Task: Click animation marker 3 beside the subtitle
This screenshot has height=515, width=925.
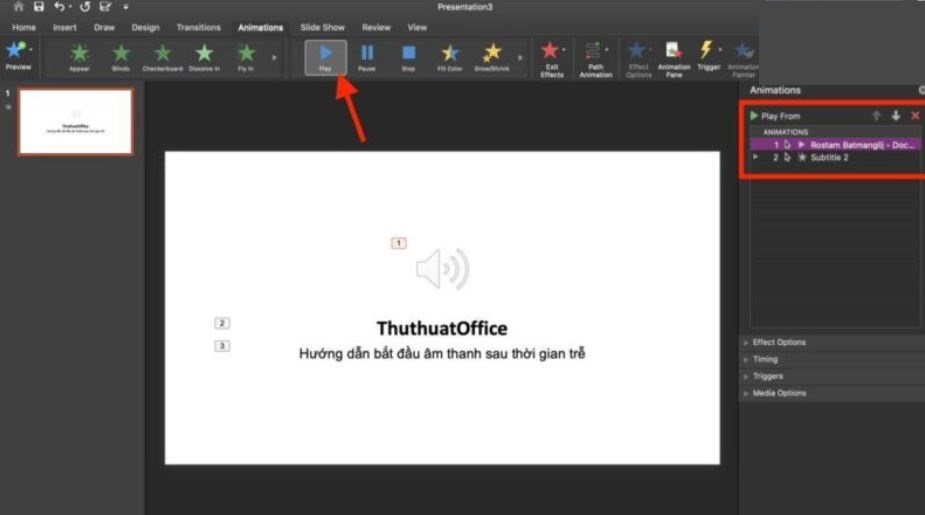Action: point(222,346)
